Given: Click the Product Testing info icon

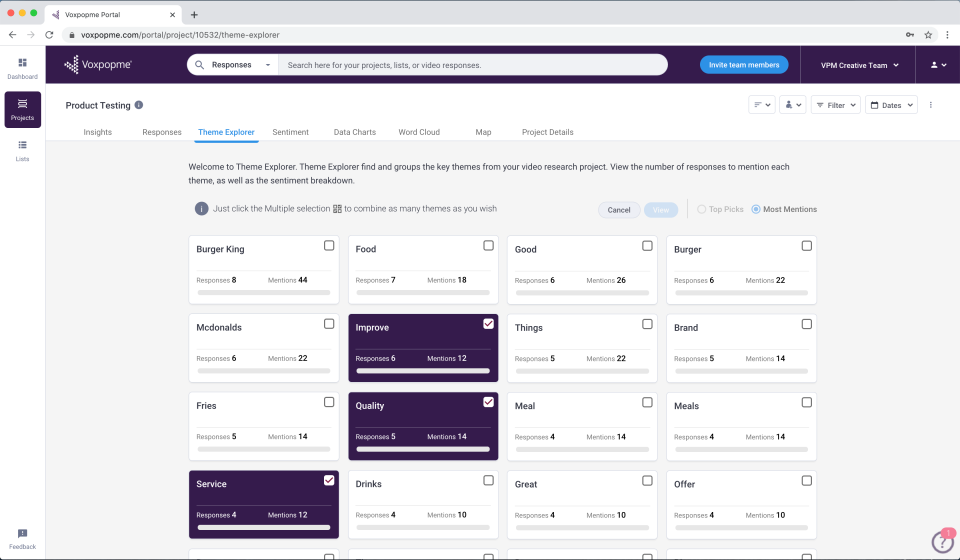Looking at the screenshot, I should coord(139,105).
